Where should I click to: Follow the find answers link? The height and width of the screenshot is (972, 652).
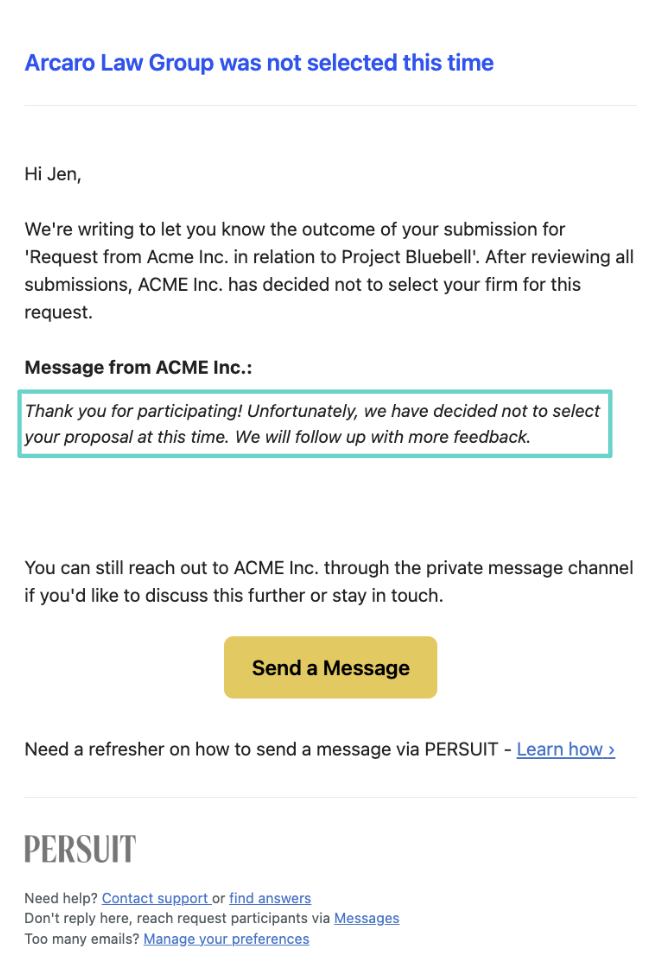click(270, 898)
